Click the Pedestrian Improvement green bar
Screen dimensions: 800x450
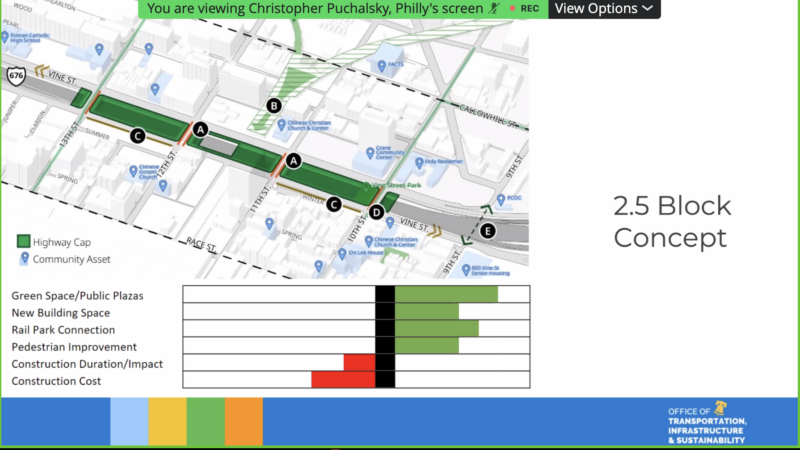click(x=427, y=345)
